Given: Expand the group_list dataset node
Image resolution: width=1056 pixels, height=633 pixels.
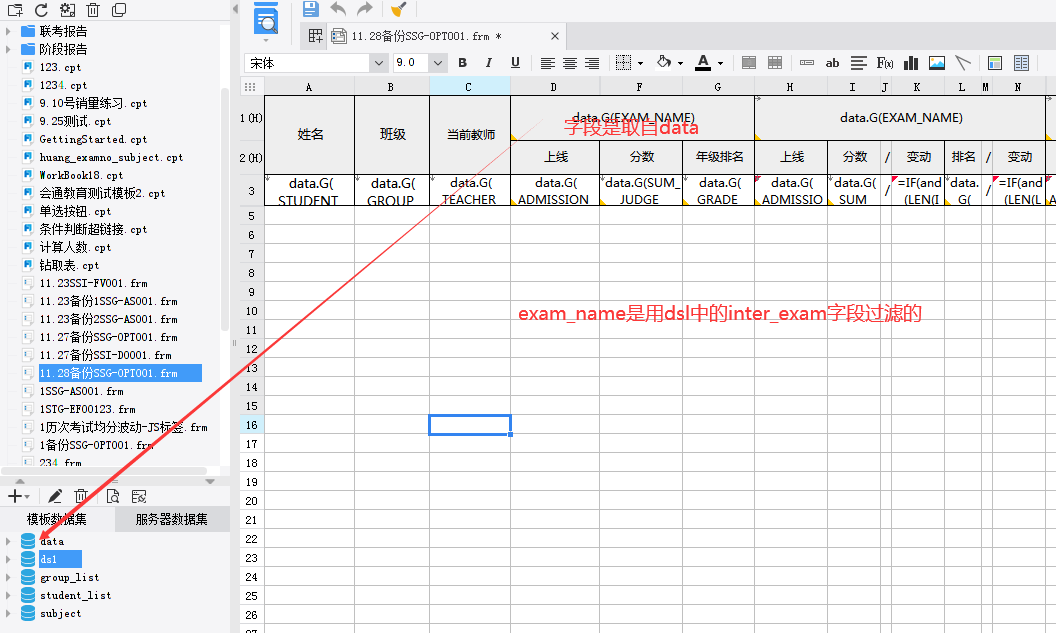Looking at the screenshot, I should 8,577.
